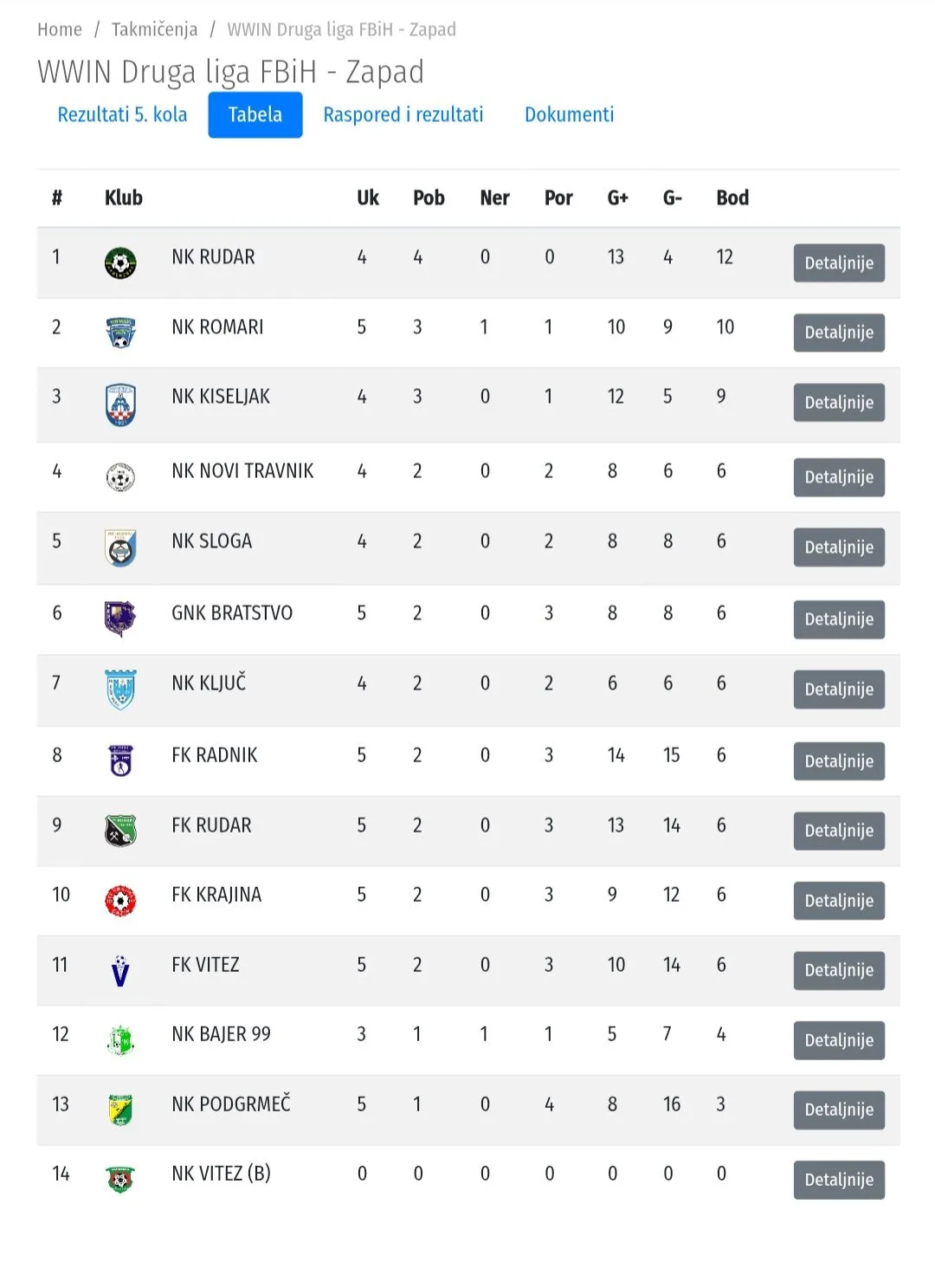The width and height of the screenshot is (935, 1288).
Task: Click the FK Vitez letter V logo
Action: [120, 971]
